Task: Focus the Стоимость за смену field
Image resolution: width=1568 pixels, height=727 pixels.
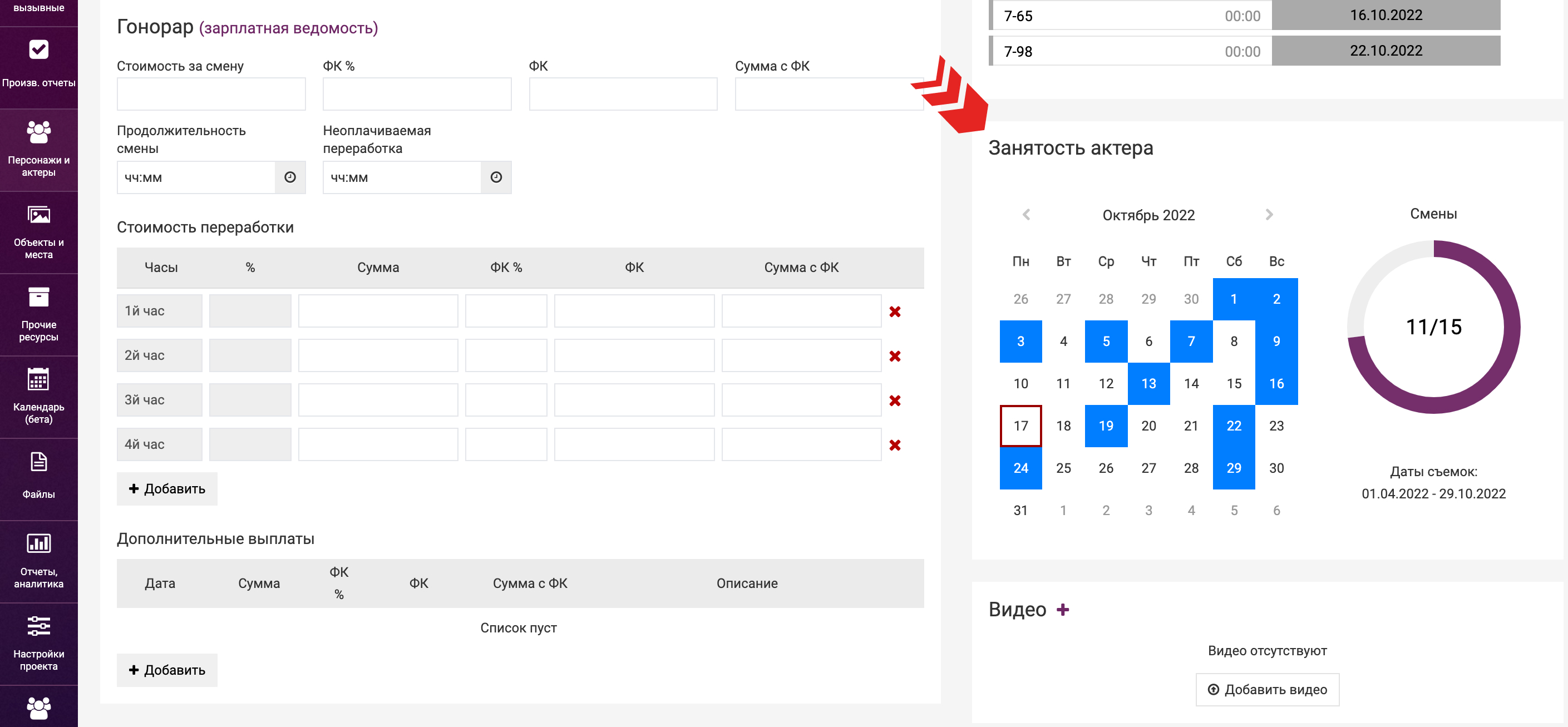Action: point(211,93)
